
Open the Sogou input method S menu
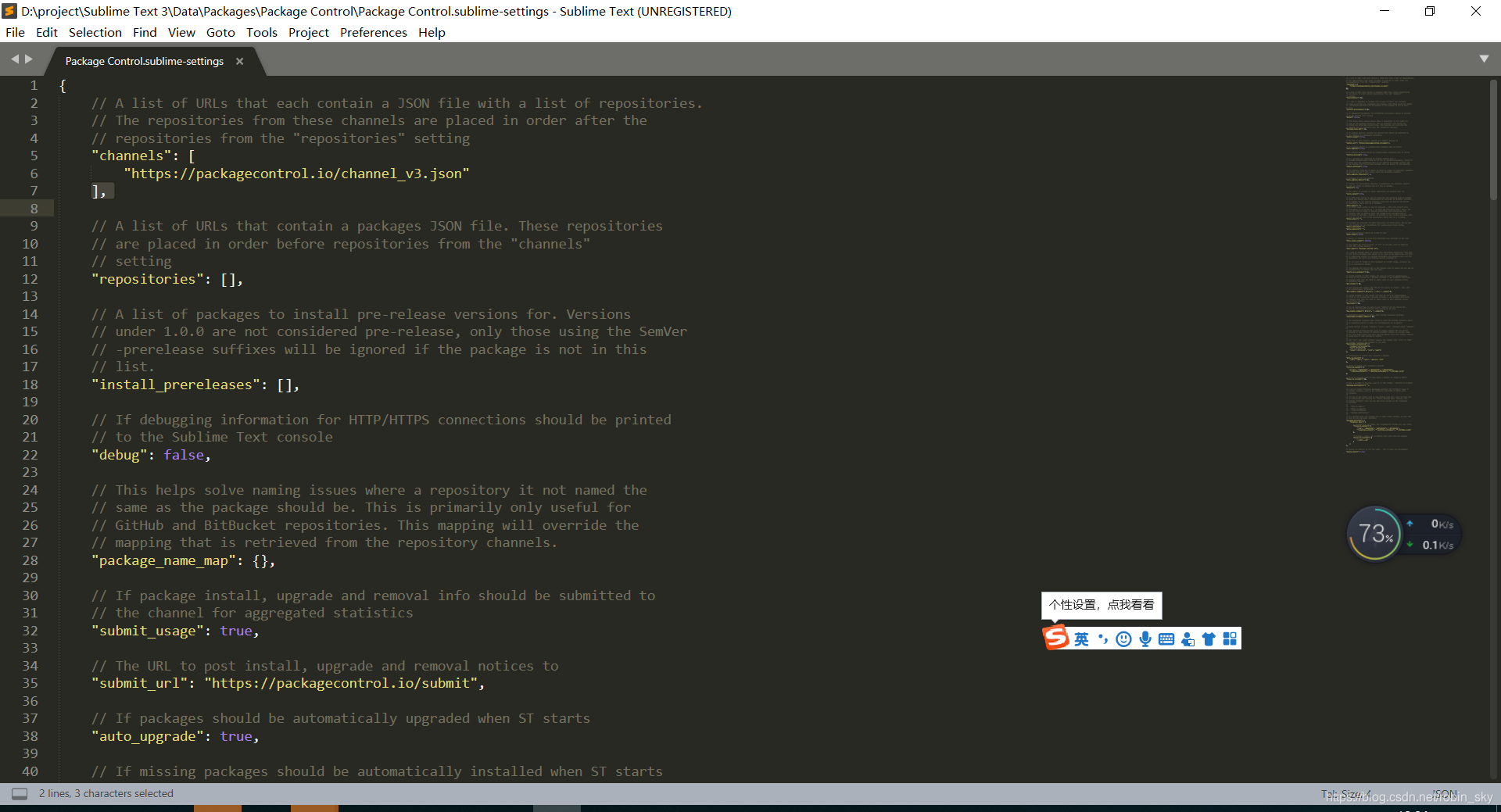pos(1056,638)
